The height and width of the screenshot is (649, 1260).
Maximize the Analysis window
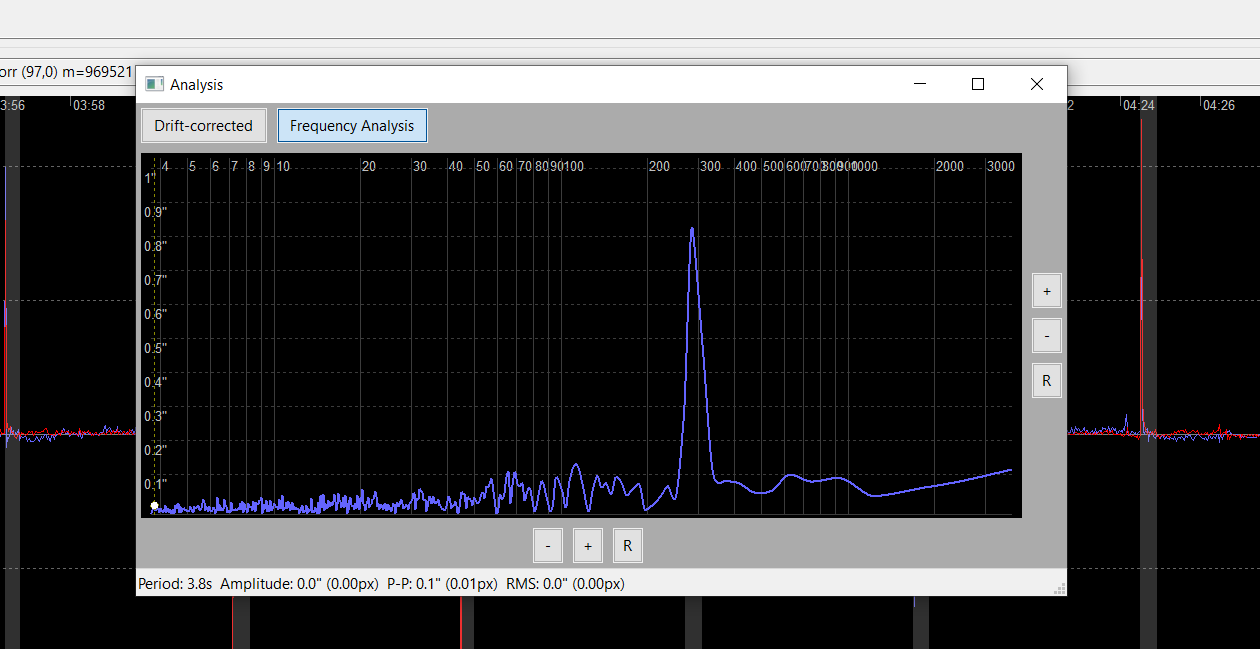point(978,85)
